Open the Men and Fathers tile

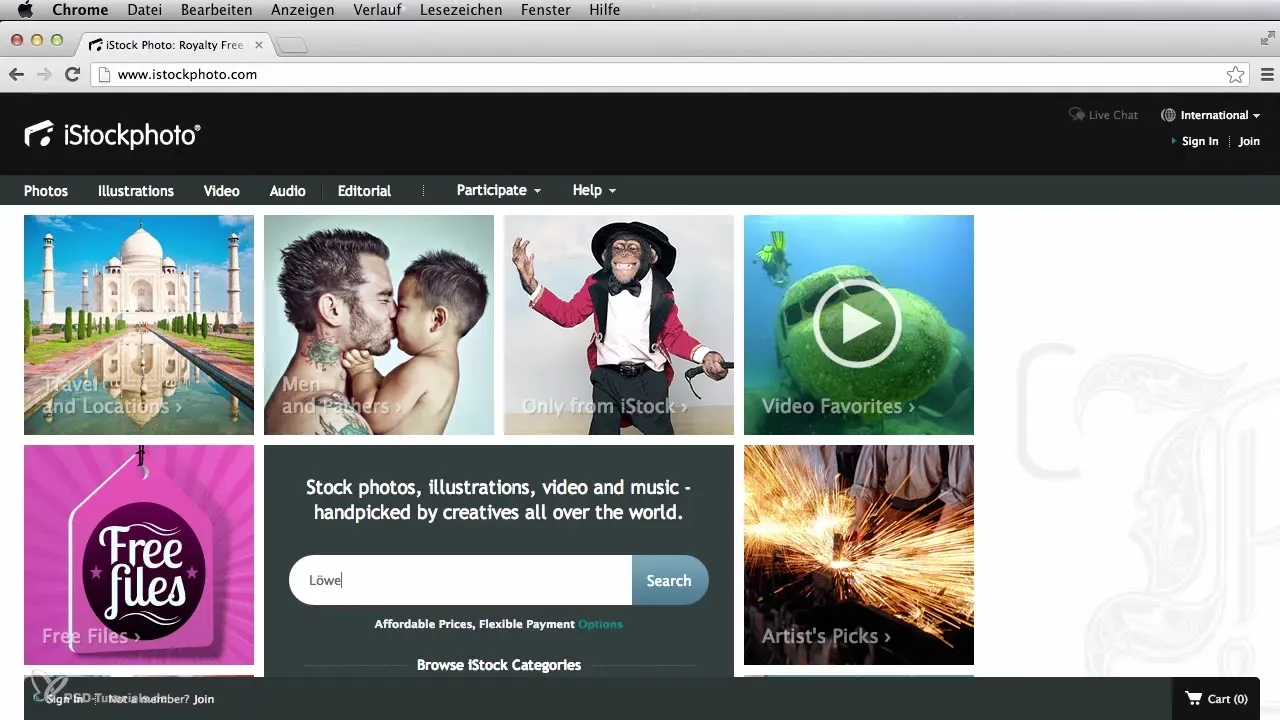pyautogui.click(x=379, y=325)
